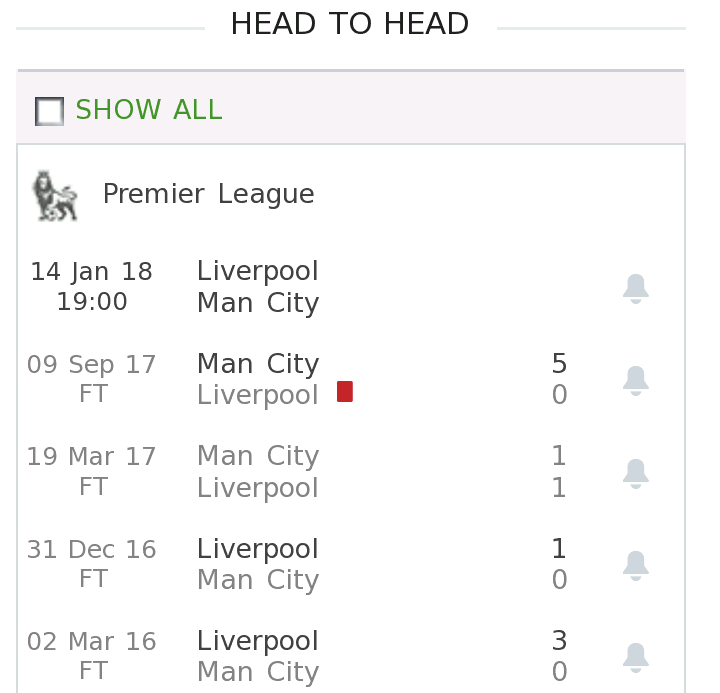Viewport: 720px width, 693px height.
Task: Select Man City in the 5-0 match
Action: [258, 364]
